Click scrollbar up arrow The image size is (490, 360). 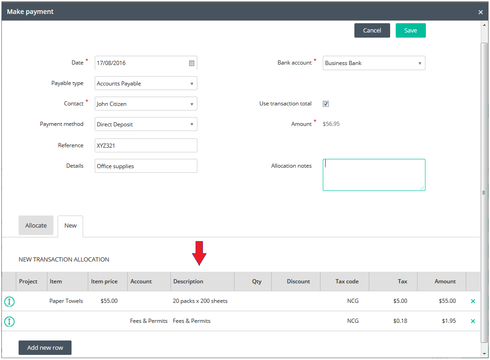click(484, 25)
